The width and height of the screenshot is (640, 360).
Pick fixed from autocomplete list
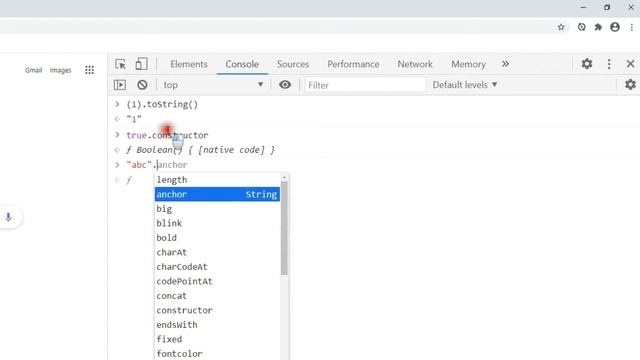coord(217,339)
